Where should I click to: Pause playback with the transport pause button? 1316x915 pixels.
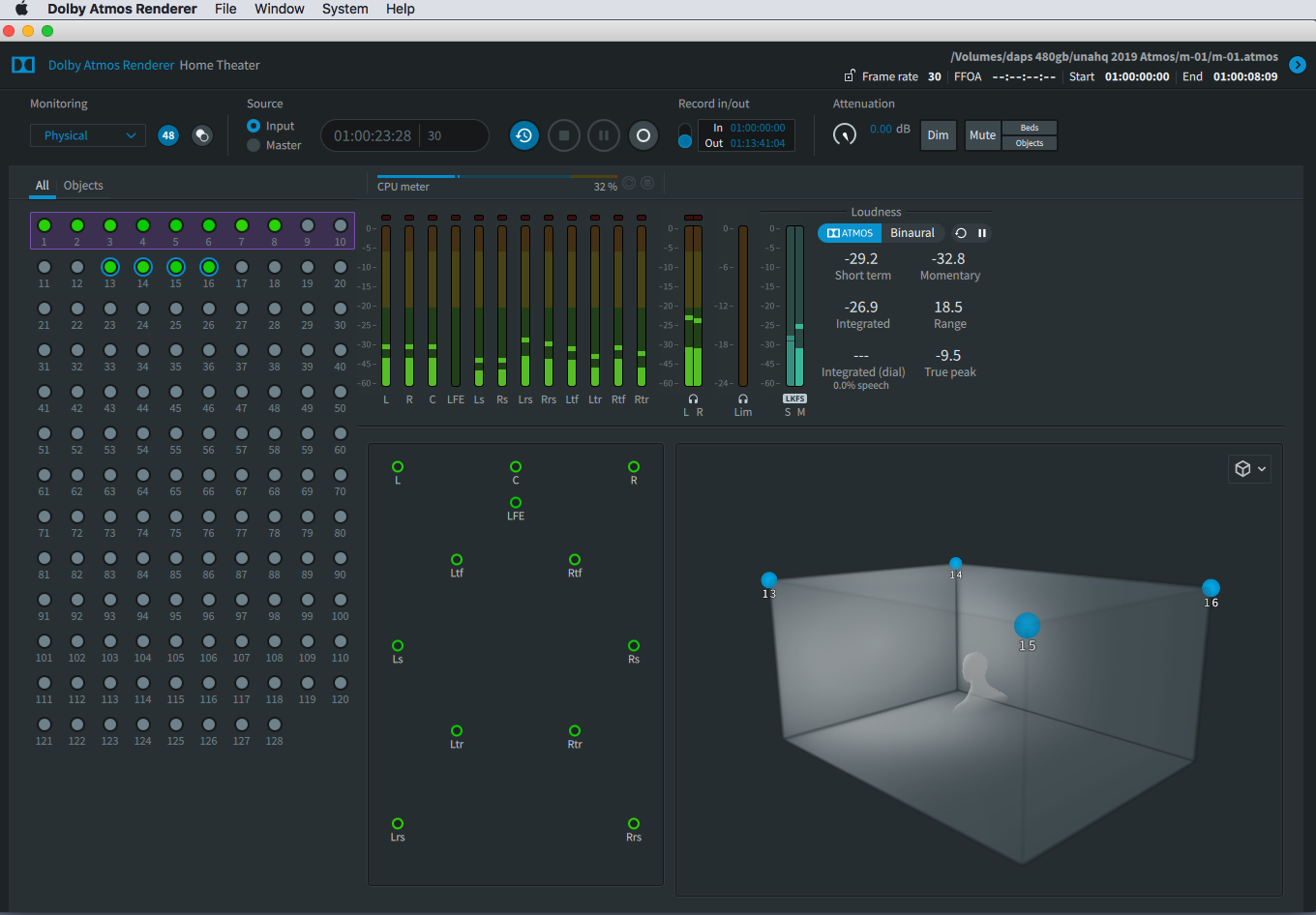pyautogui.click(x=604, y=135)
